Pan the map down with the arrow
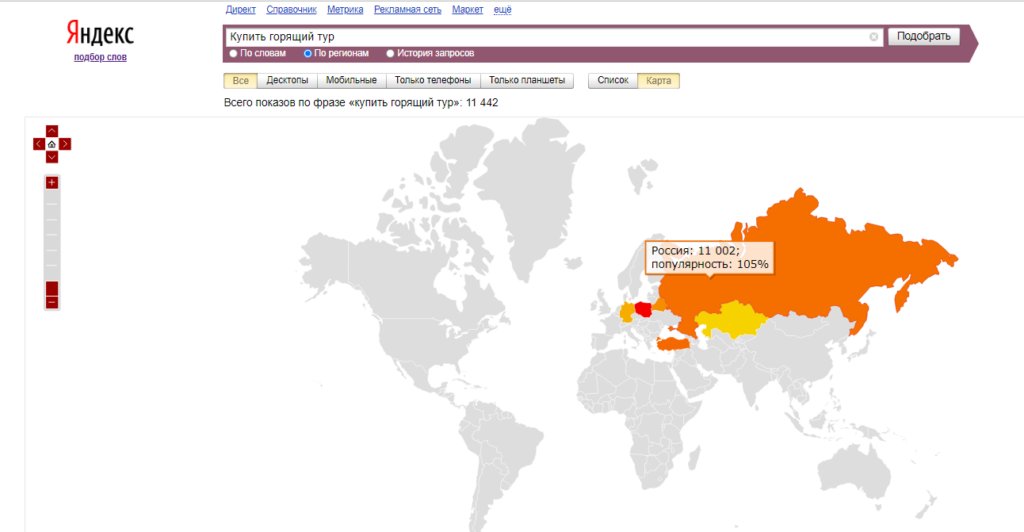The image size is (1024, 532). click(52, 157)
